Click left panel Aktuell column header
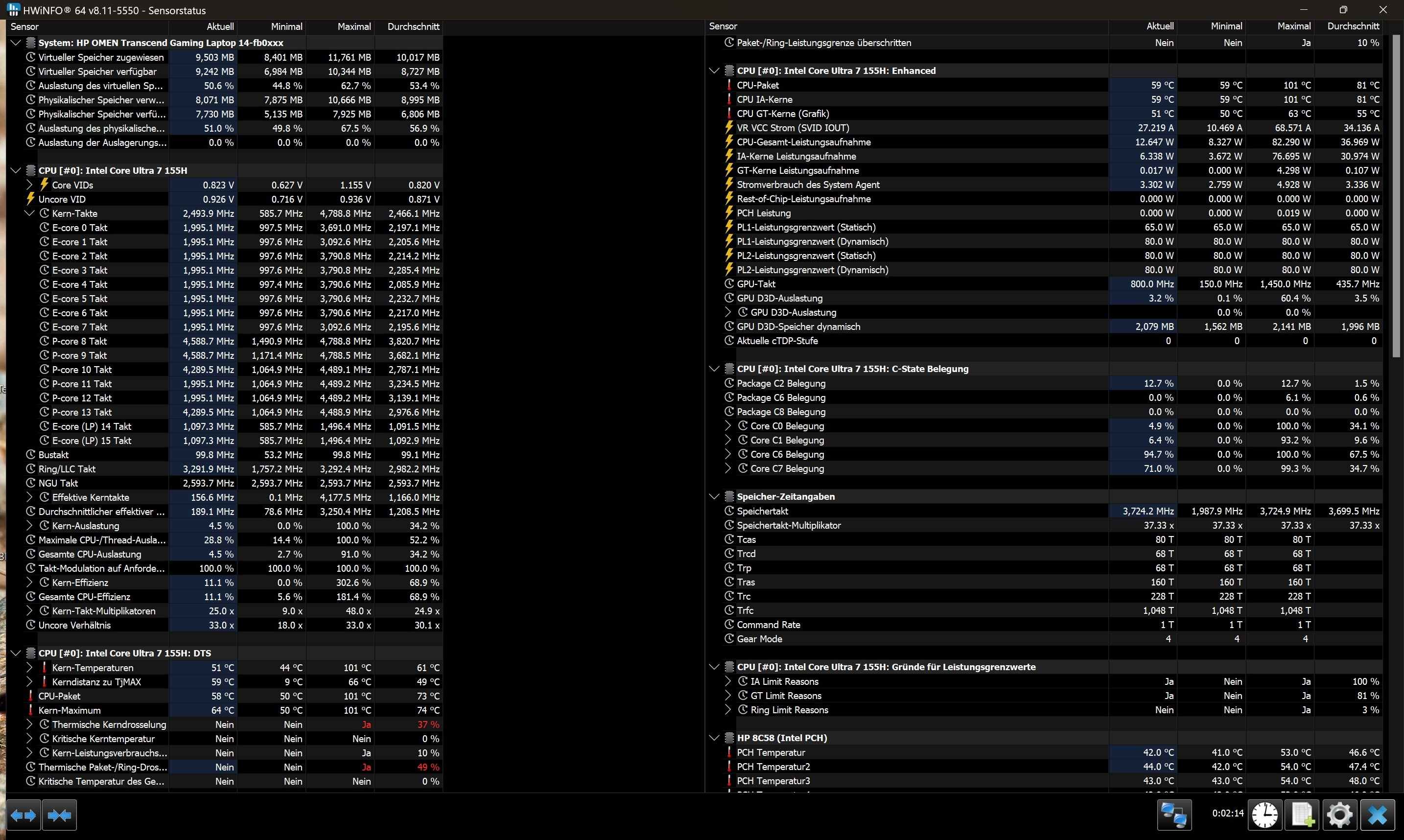Image resolution: width=1404 pixels, height=840 pixels. pos(203,26)
